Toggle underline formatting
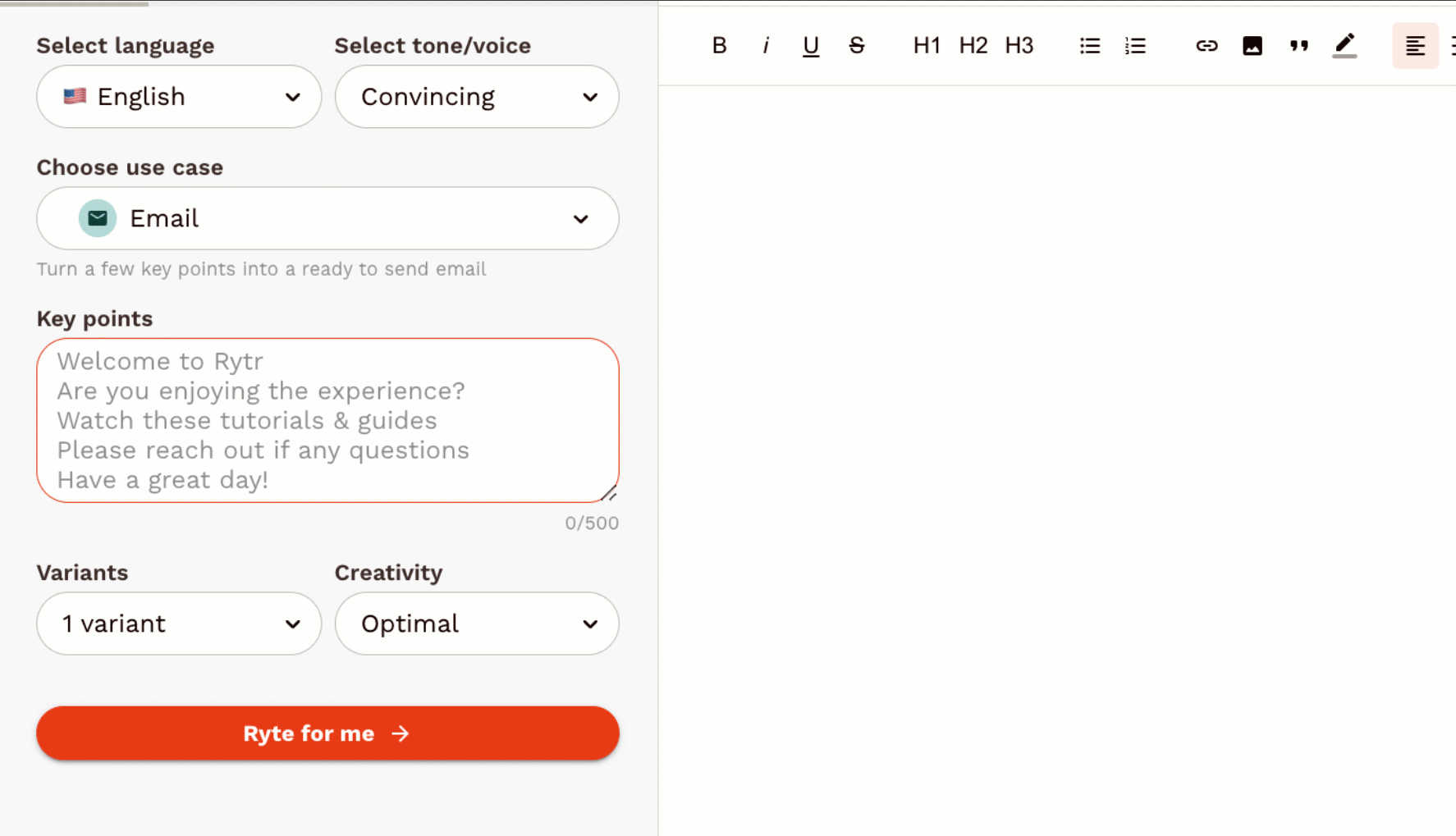 tap(811, 46)
